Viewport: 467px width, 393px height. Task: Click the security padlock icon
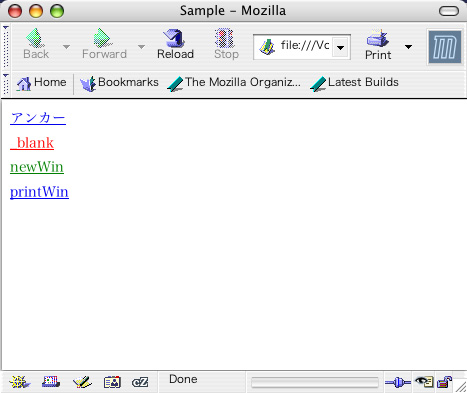(444, 382)
